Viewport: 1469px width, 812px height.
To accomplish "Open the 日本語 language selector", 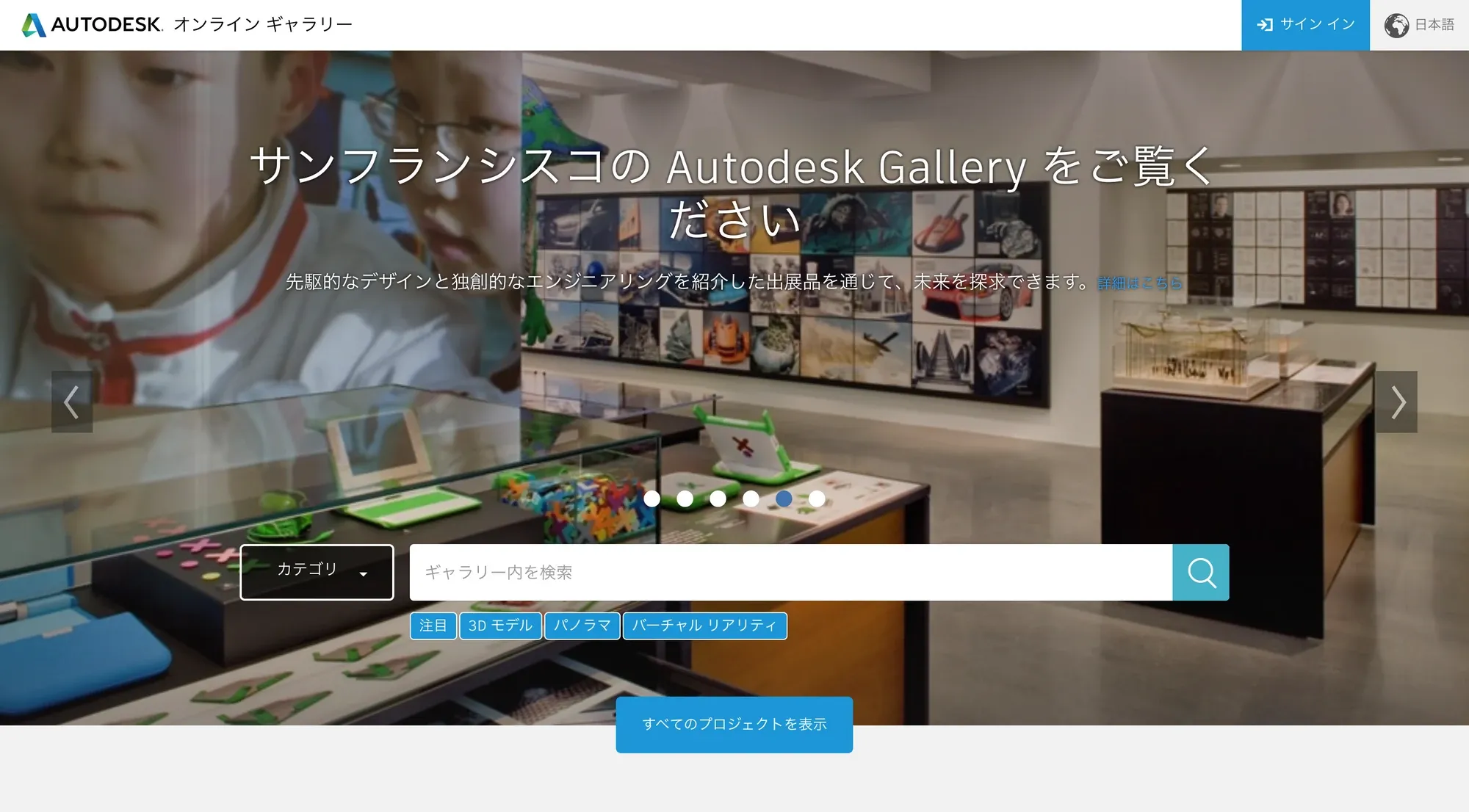I will (1419, 25).
